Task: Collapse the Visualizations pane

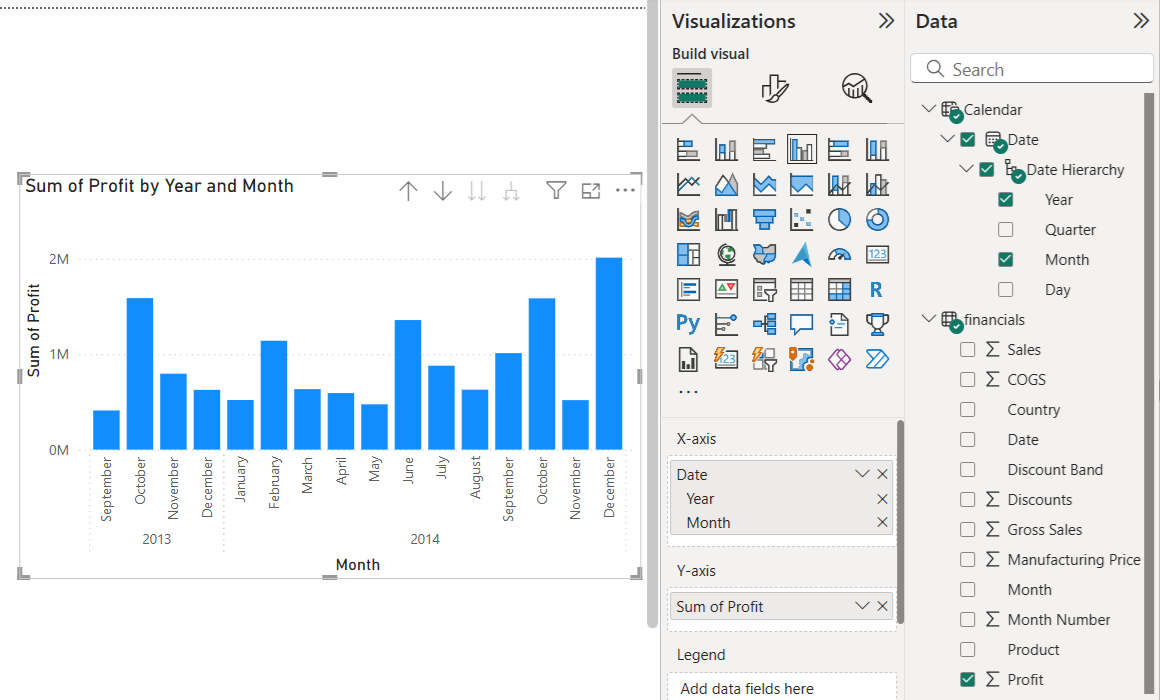Action: (886, 21)
